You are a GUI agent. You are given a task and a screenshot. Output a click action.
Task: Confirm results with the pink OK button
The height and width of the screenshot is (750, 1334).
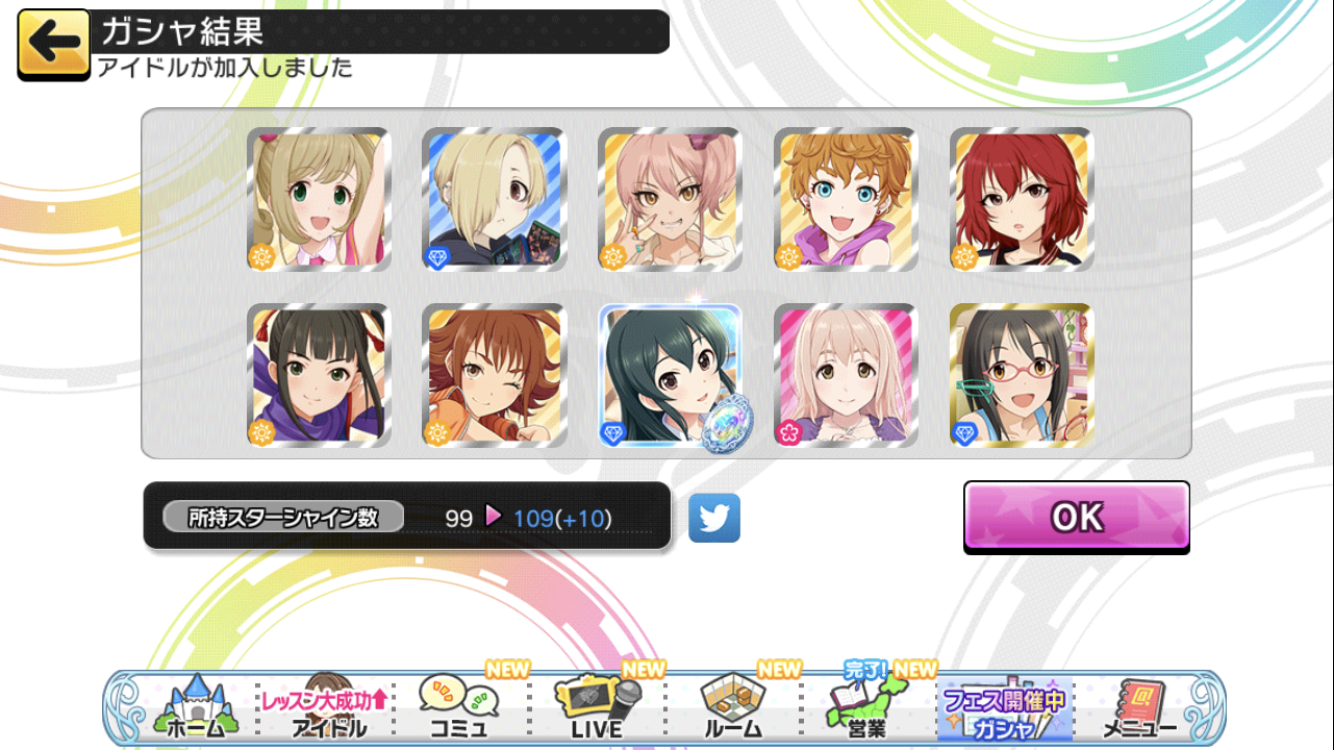tap(1077, 517)
